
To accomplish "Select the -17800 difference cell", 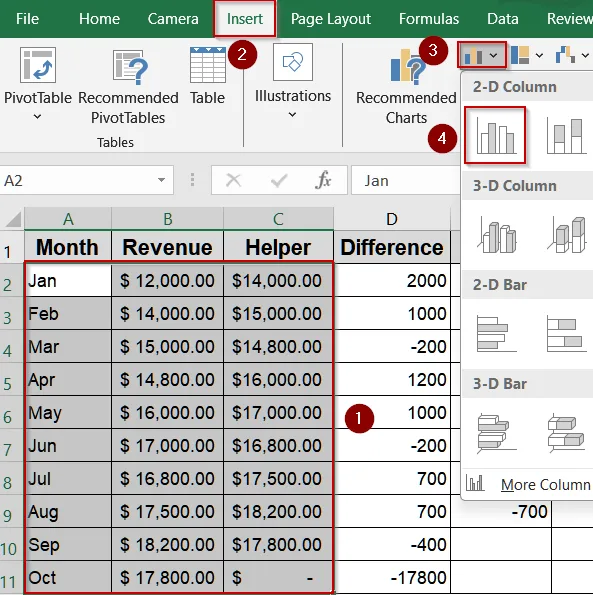I will (x=392, y=577).
